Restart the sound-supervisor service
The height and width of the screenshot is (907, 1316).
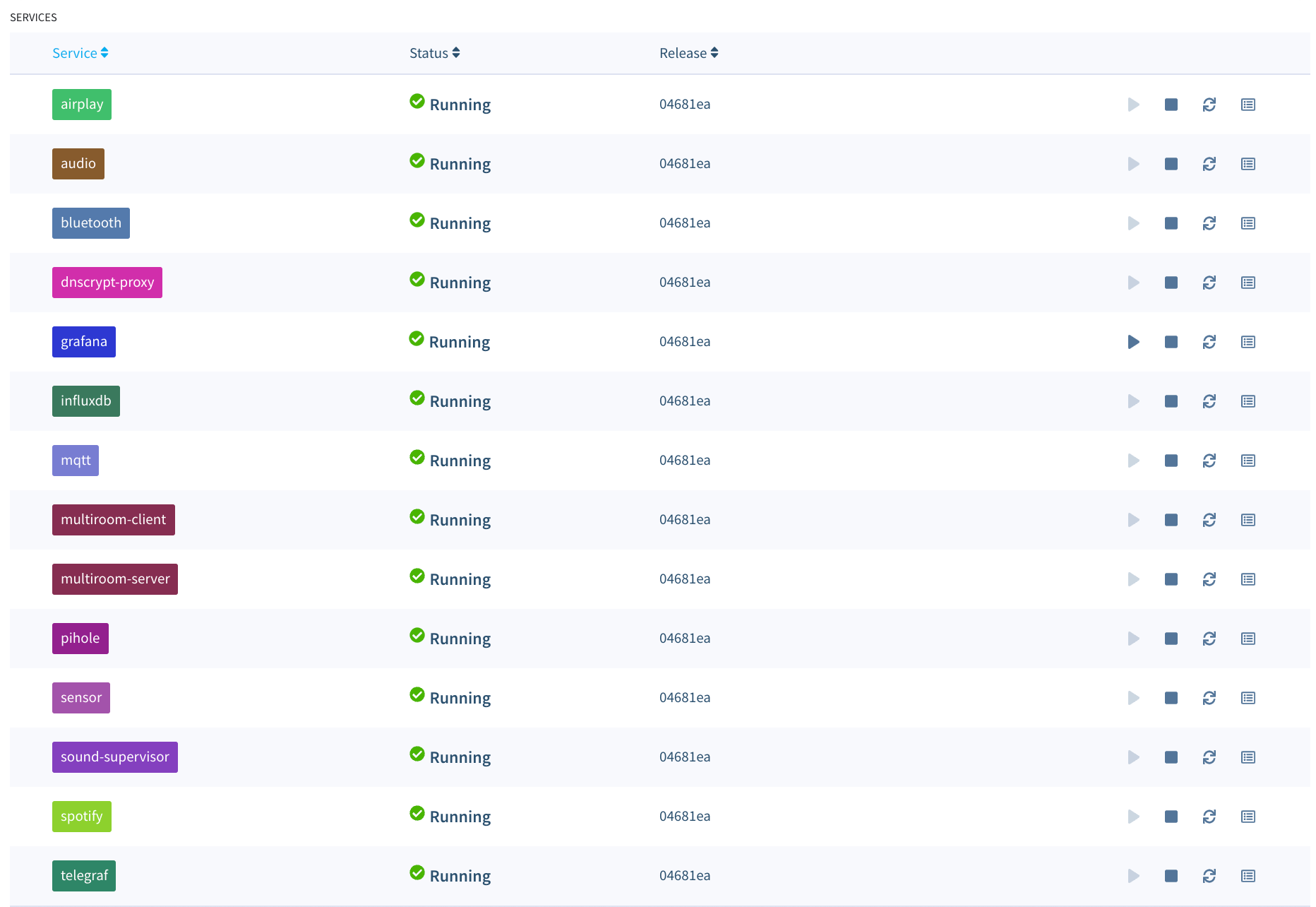pyautogui.click(x=1209, y=757)
